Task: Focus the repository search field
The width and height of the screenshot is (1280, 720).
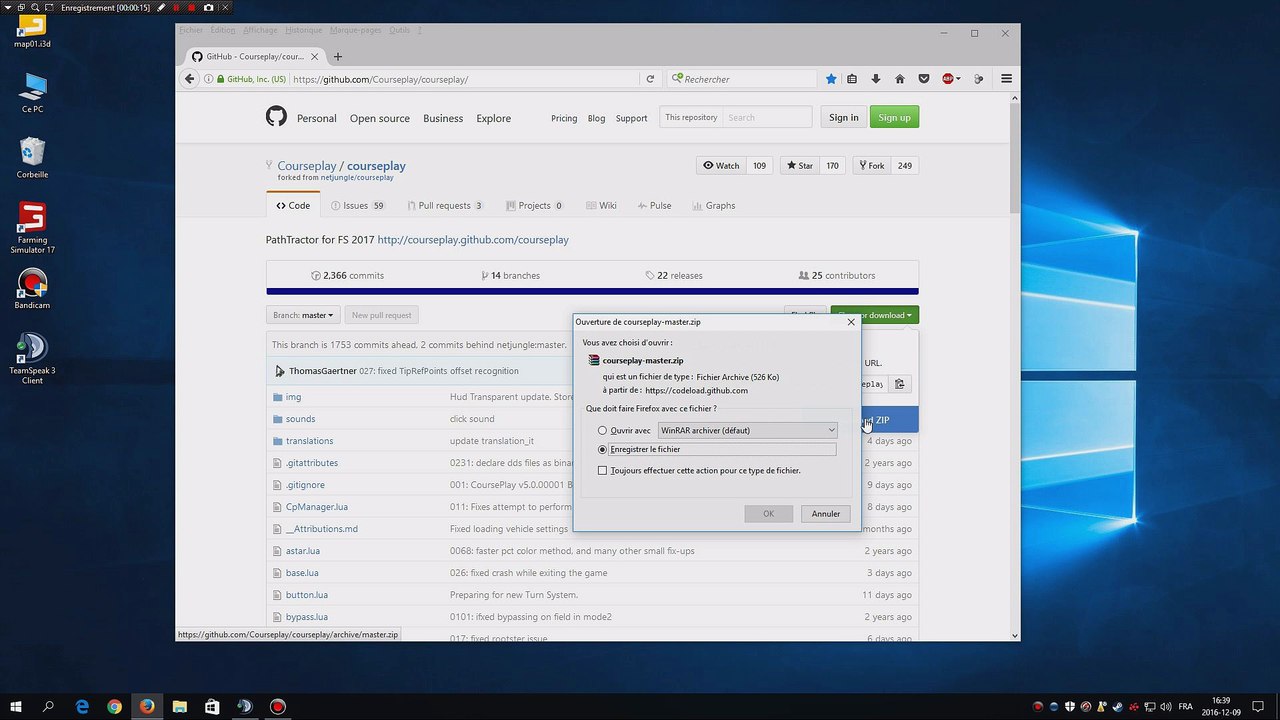Action: pyautogui.click(x=767, y=117)
